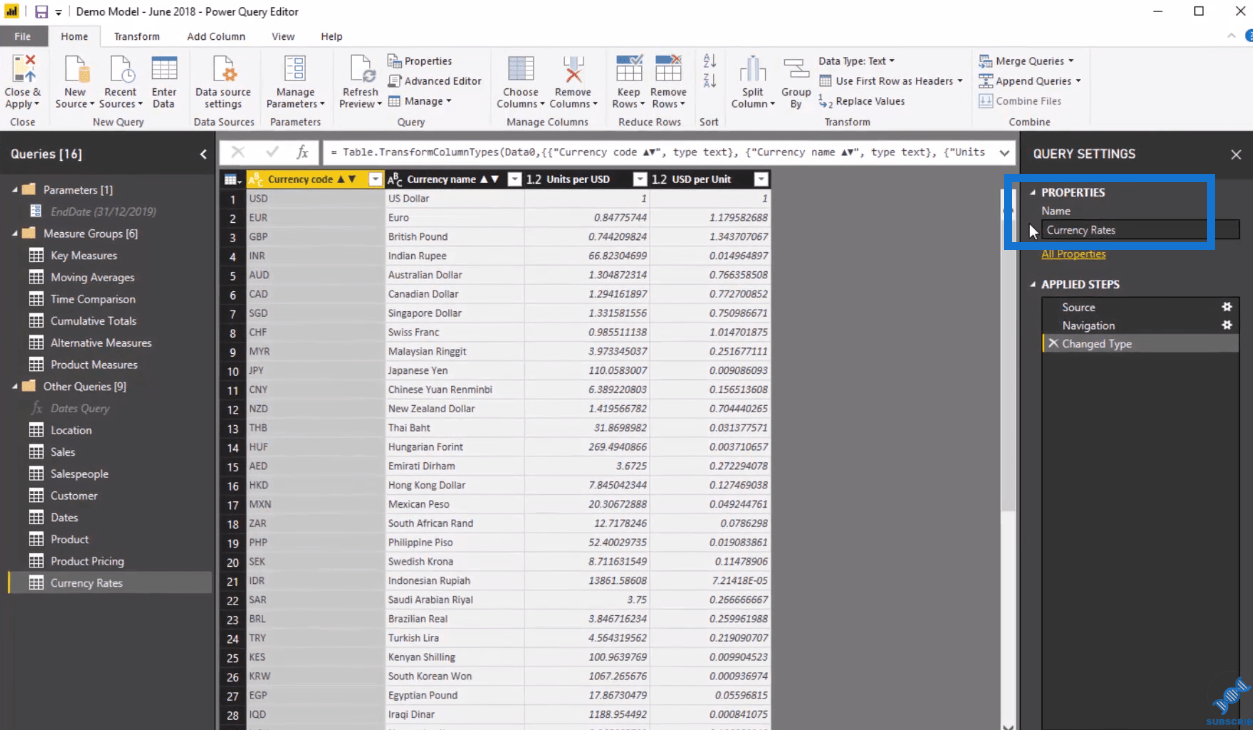
Task: Click the Enter Data icon
Action: coord(164,70)
